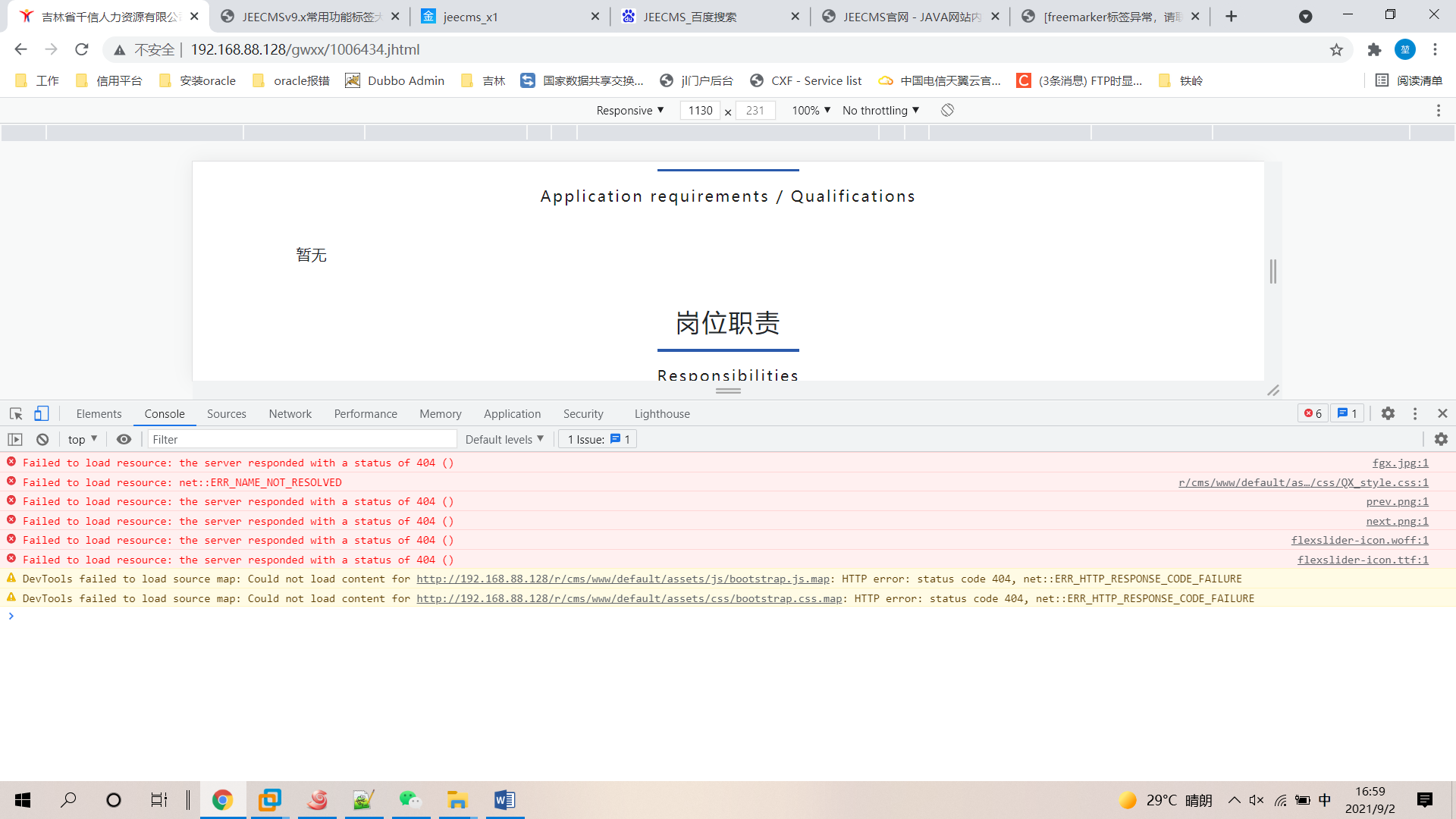The height and width of the screenshot is (819, 1456).
Task: Switch to the Network tab
Action: (x=290, y=413)
